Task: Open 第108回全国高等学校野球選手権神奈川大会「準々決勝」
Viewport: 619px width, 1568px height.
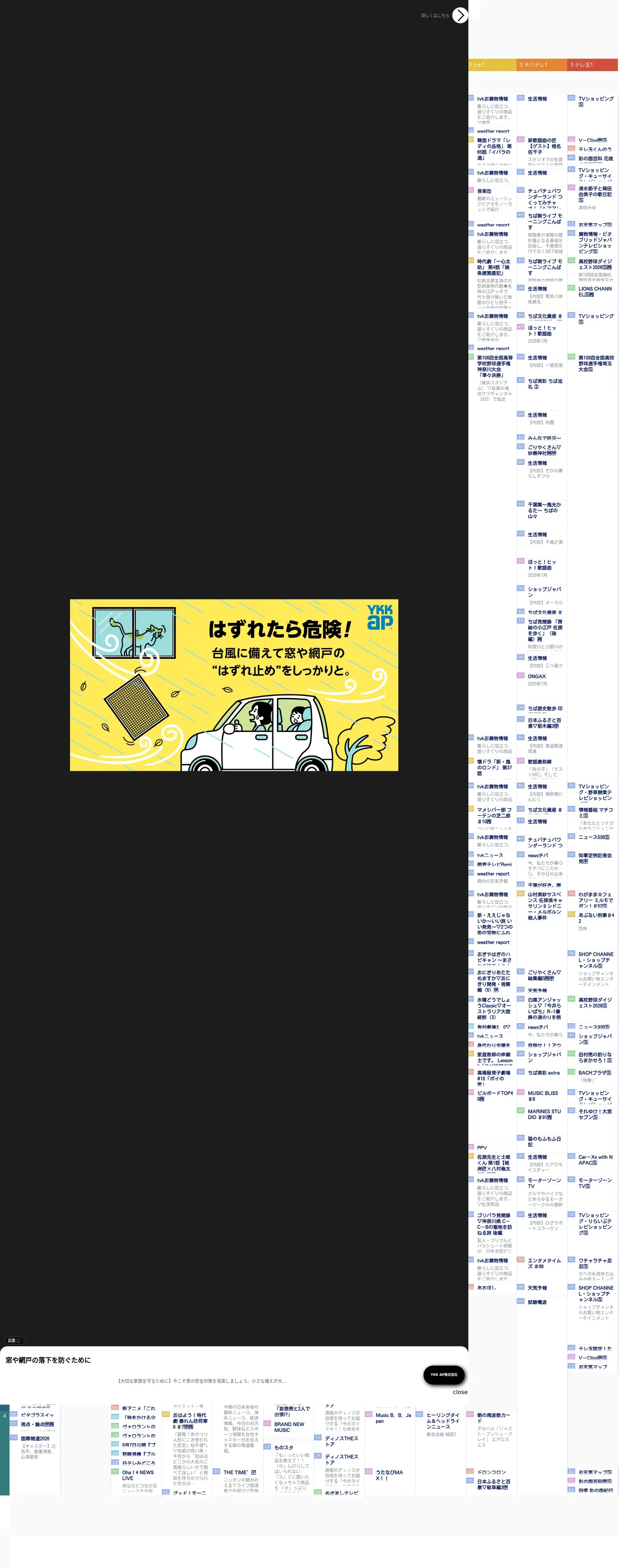Action: tap(494, 366)
